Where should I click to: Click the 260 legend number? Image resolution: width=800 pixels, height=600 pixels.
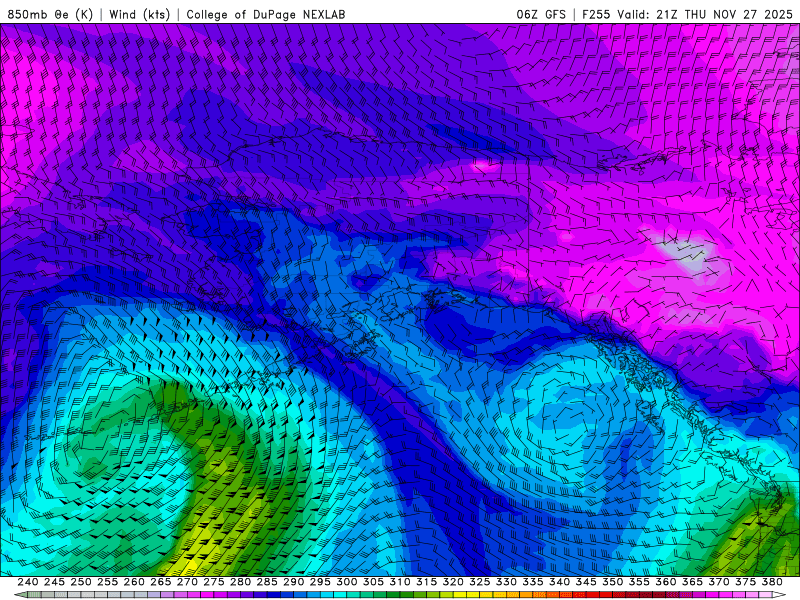(134, 582)
